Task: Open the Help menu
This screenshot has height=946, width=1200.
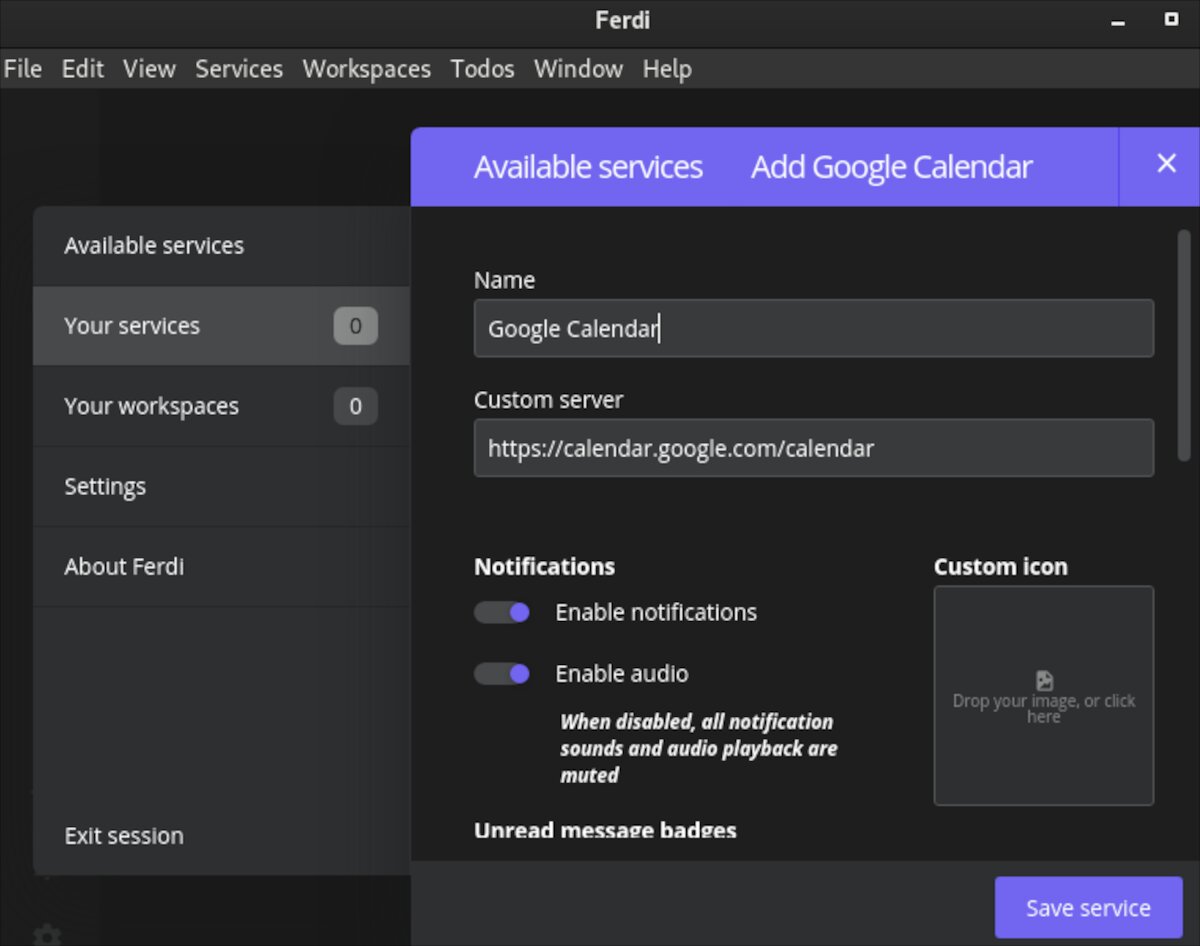Action: (x=667, y=69)
